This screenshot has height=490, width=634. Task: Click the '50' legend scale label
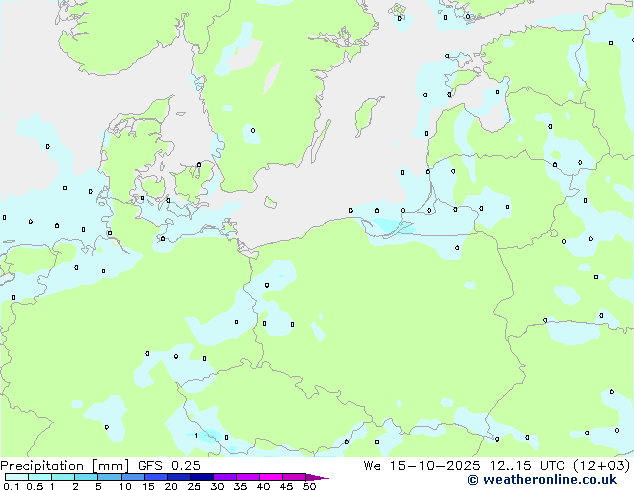309,486
